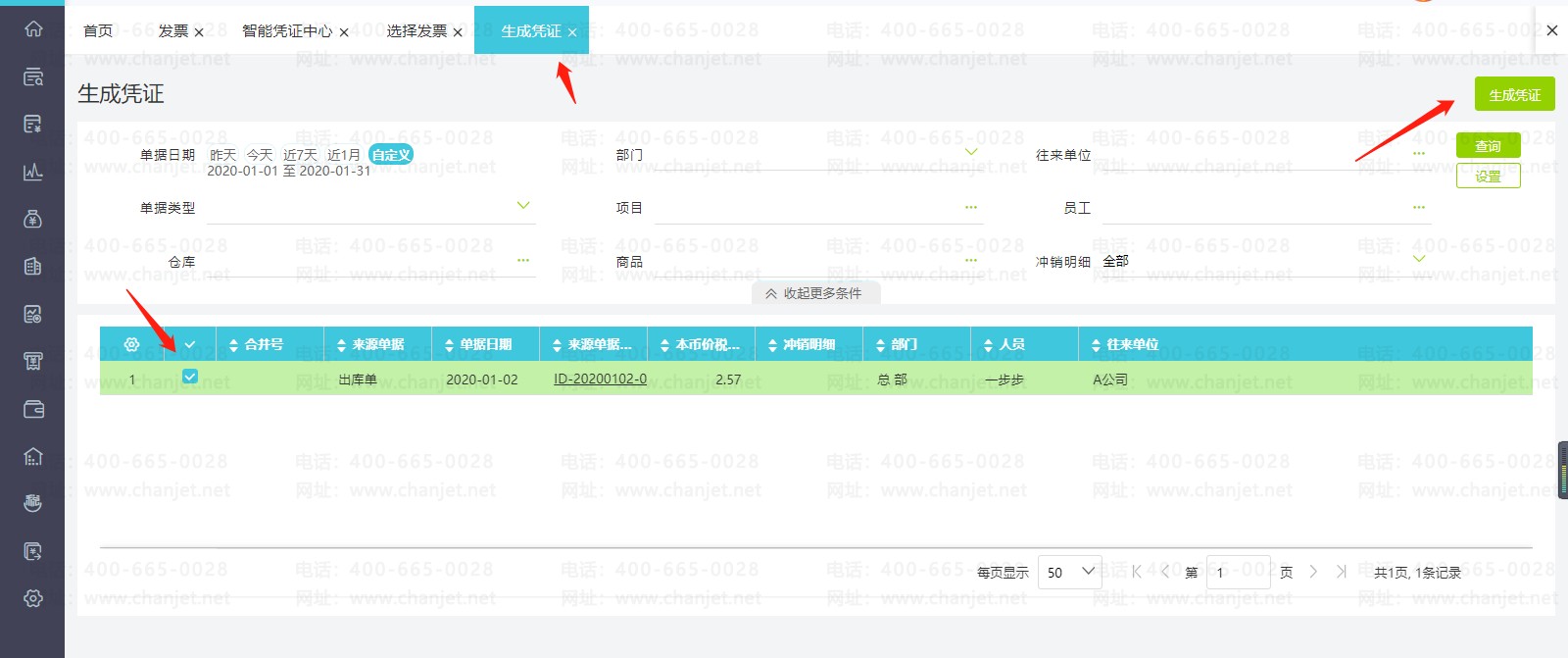Open the 50 per-page dropdown
The width and height of the screenshot is (1568, 658).
(1070, 571)
